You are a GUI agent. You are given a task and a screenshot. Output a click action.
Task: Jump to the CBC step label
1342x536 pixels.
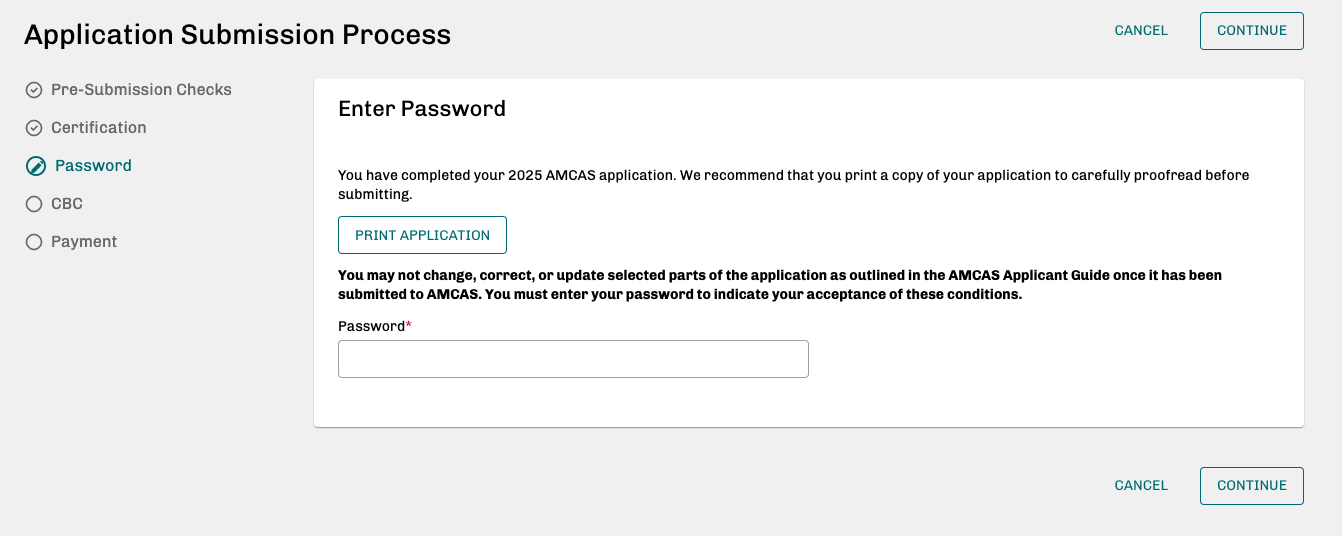click(x=67, y=204)
